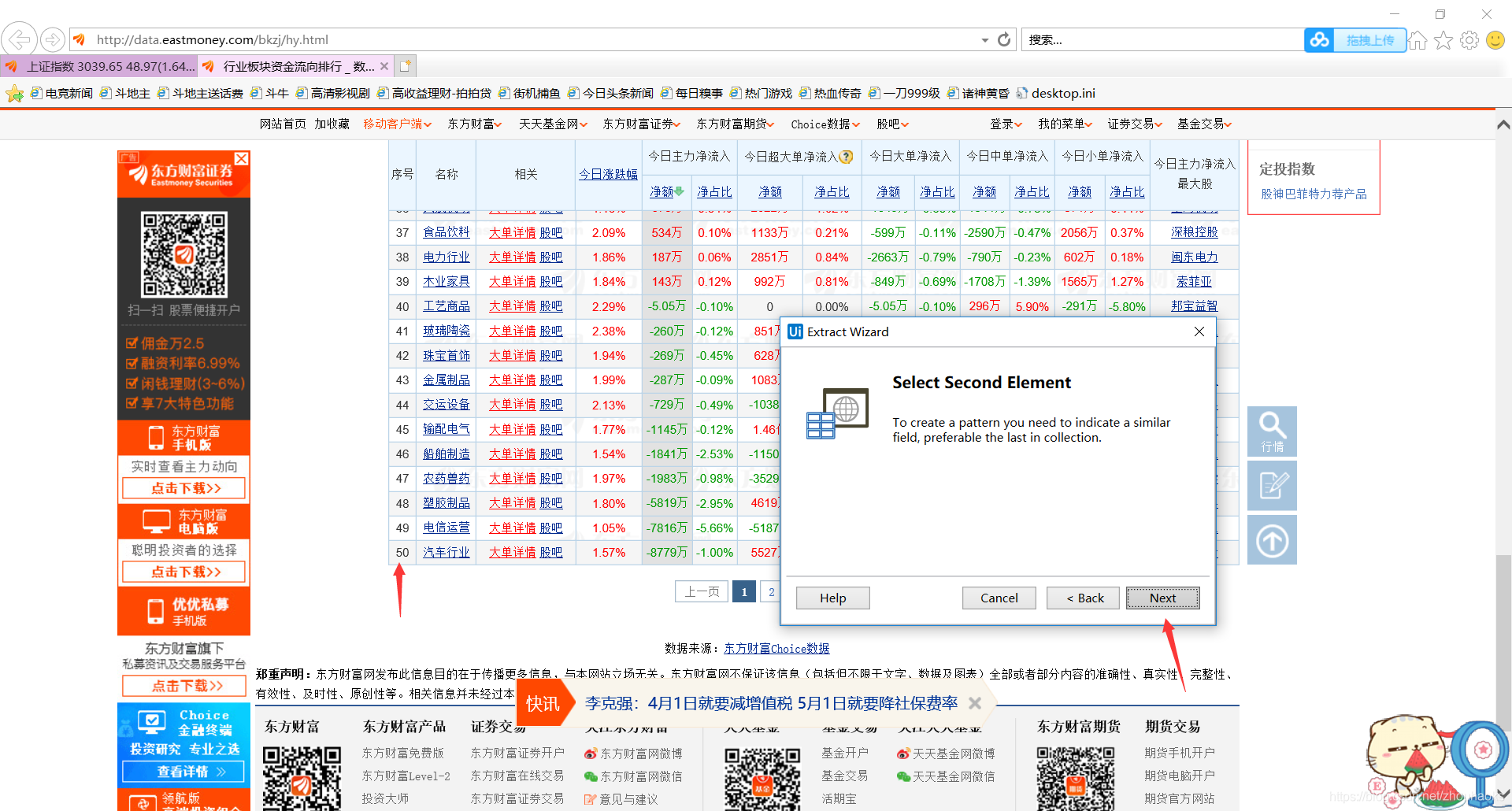Click the help question mark beside 今日超大单净流入

pyautogui.click(x=847, y=157)
